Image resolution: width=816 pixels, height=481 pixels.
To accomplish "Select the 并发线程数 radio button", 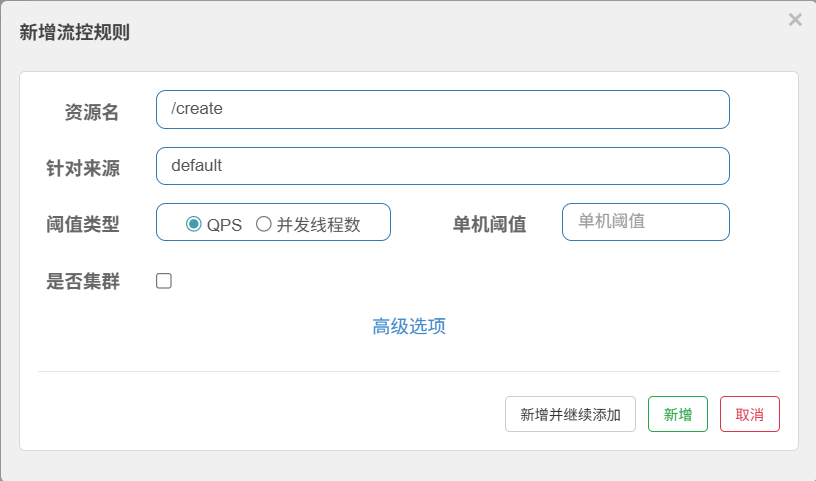I will tap(264, 224).
